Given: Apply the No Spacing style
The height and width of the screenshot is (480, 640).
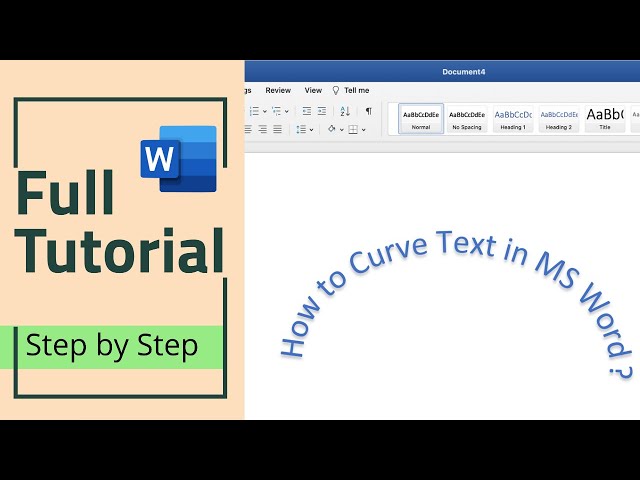Looking at the screenshot, I should click(467, 118).
